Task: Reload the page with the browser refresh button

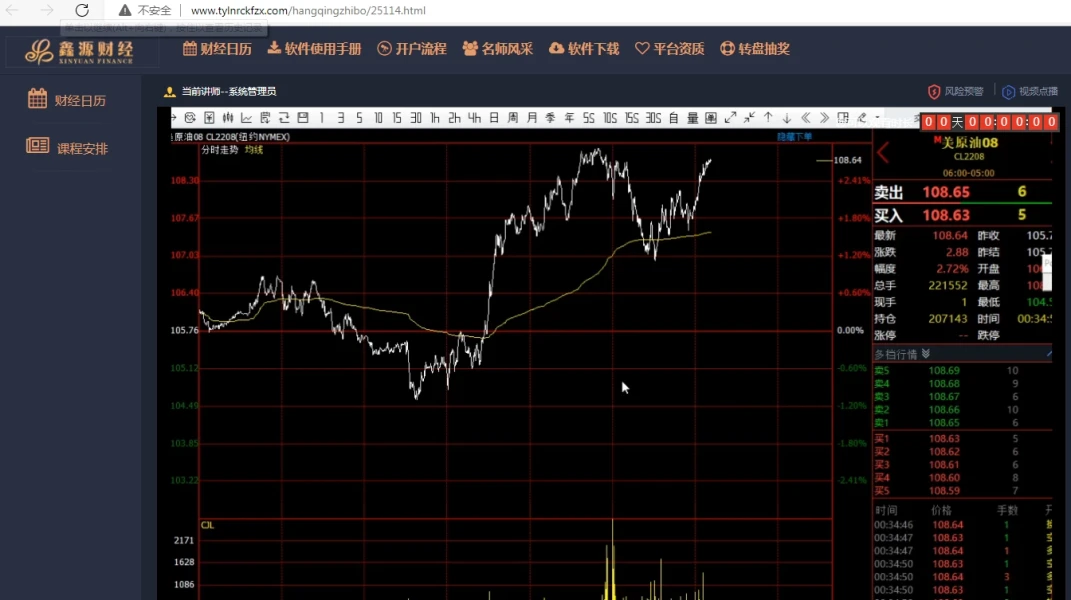Action: click(x=82, y=10)
